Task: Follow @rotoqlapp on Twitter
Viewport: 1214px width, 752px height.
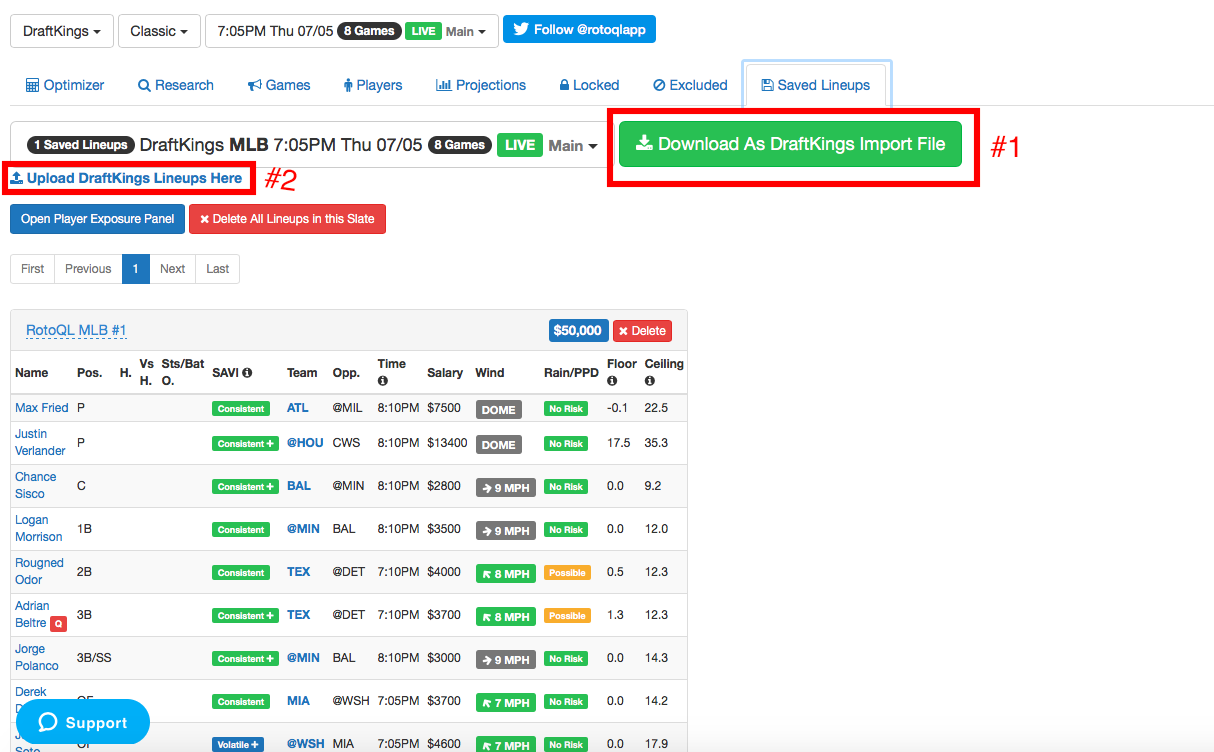Action: (x=579, y=30)
